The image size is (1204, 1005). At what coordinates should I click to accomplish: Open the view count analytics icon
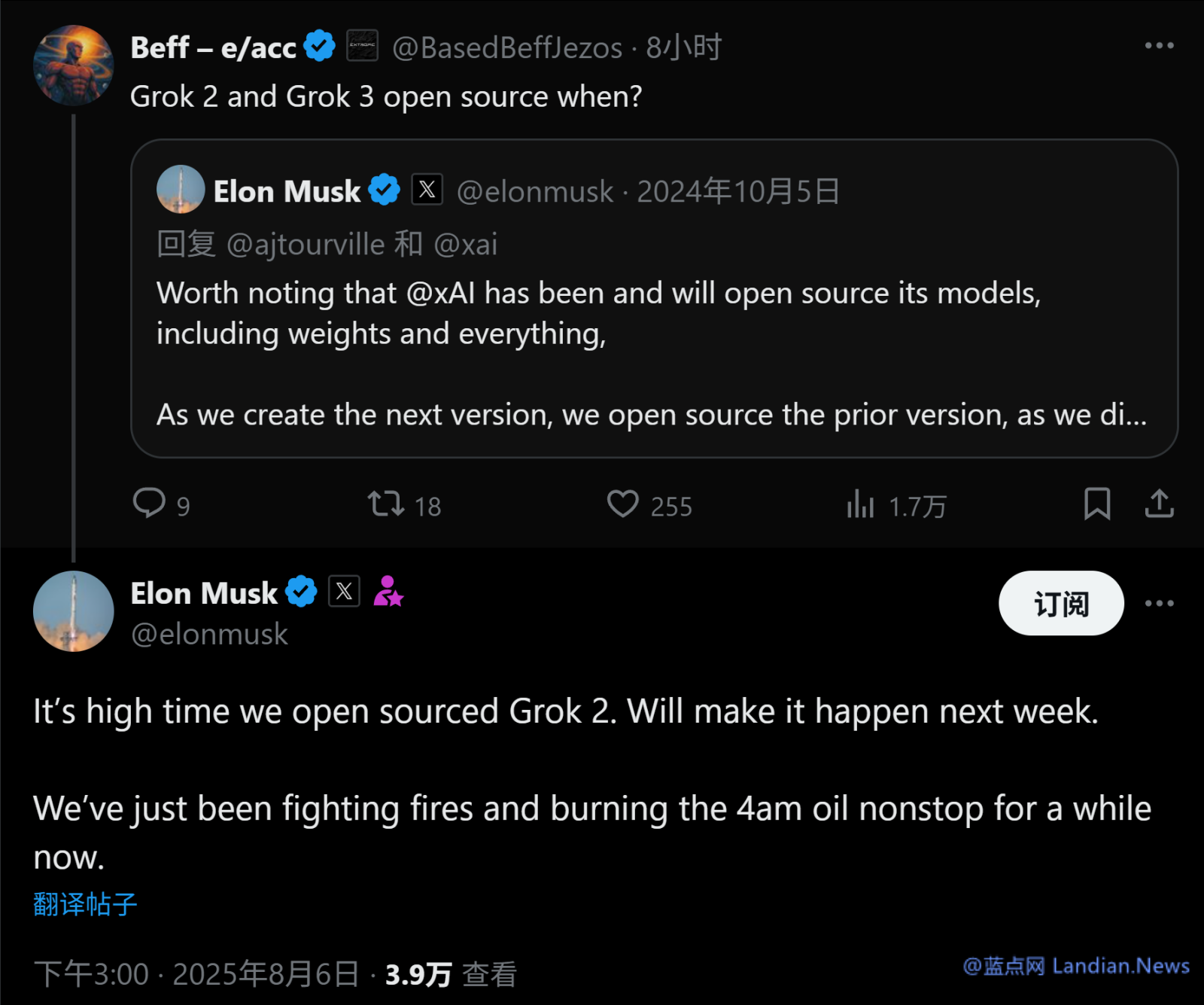(860, 504)
